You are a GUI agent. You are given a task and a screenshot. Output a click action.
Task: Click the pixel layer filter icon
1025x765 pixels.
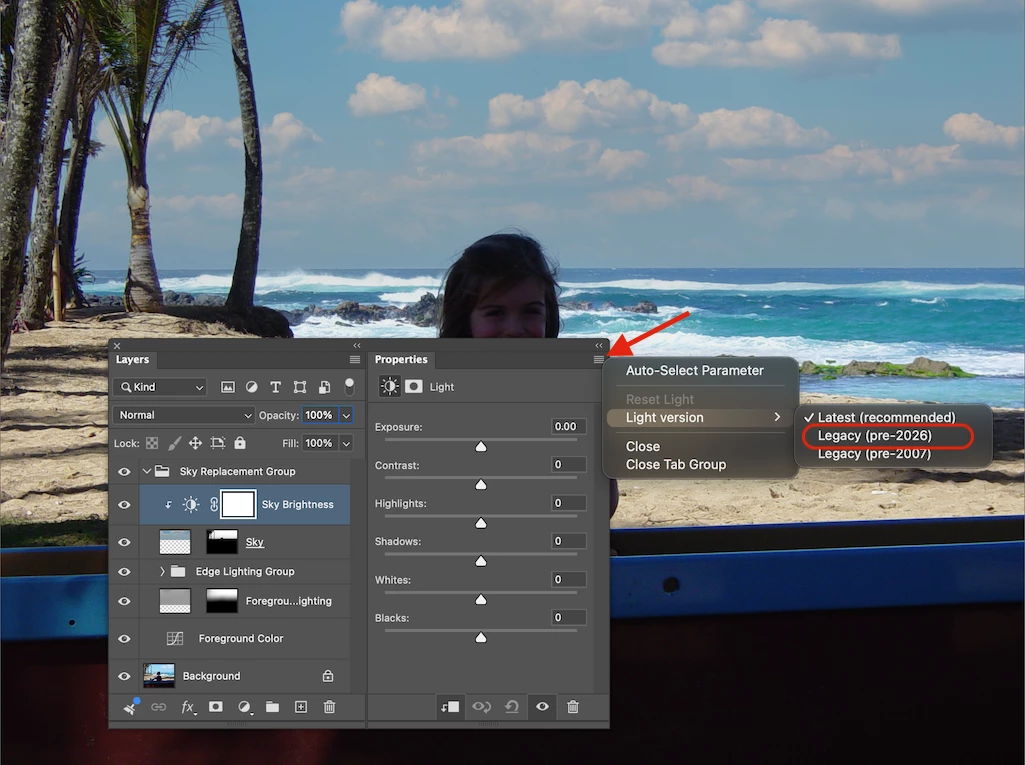click(227, 387)
